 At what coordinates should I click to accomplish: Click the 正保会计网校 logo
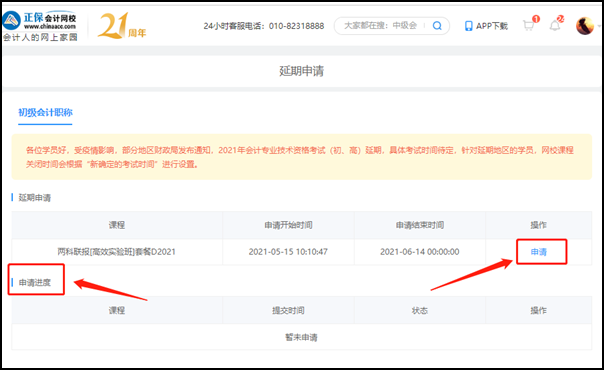point(39,21)
